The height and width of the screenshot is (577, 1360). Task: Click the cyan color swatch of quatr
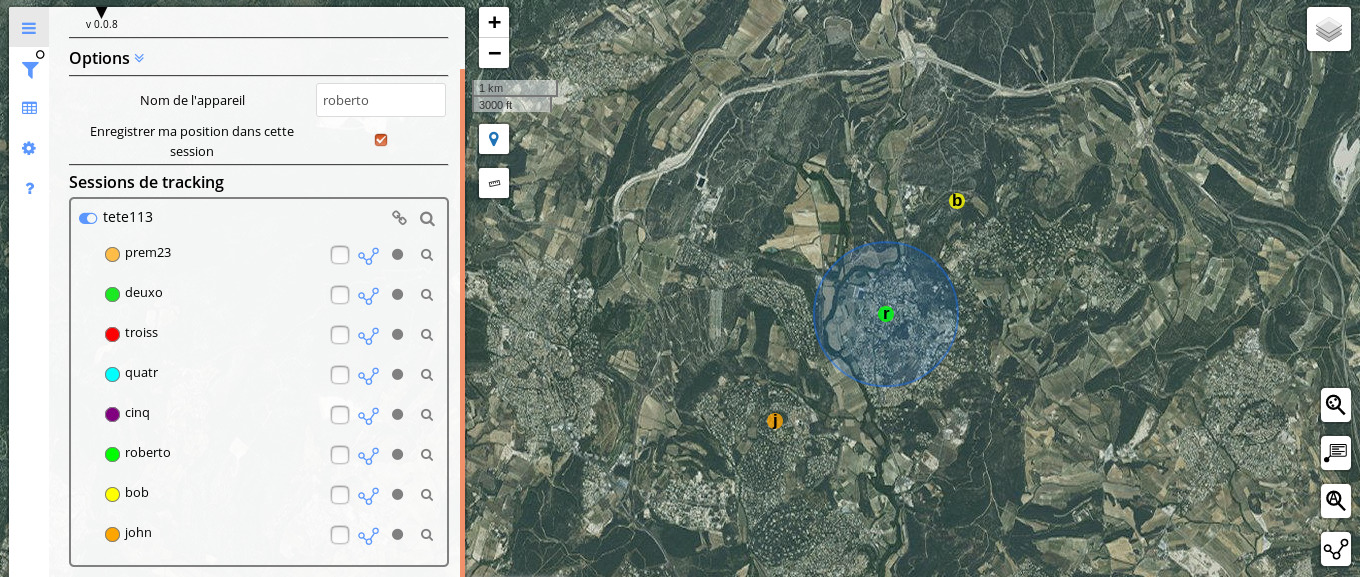pos(112,374)
